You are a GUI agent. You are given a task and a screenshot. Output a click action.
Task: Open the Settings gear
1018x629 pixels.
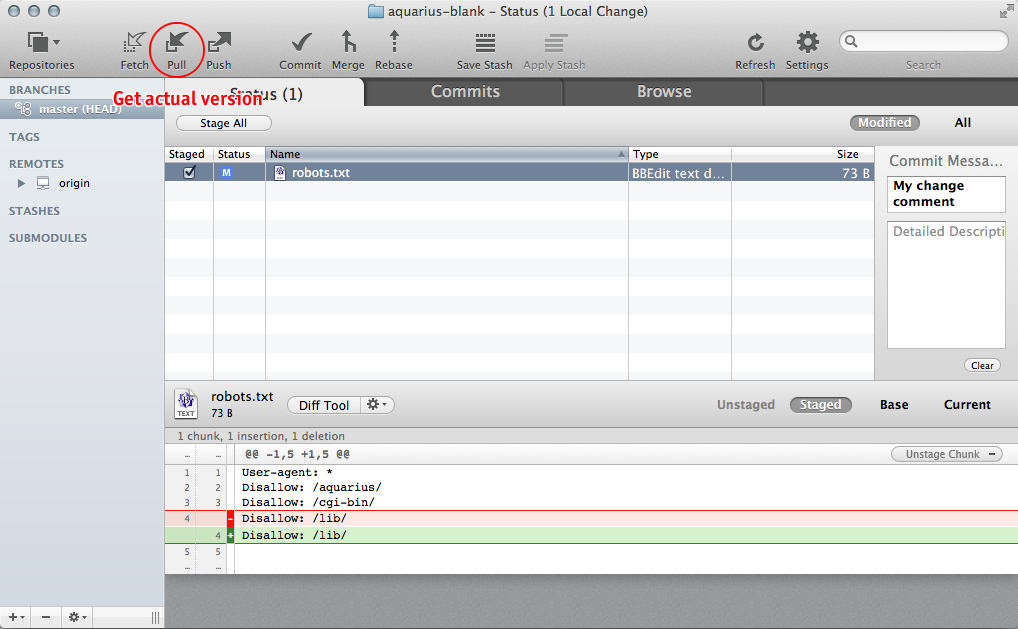pos(807,42)
